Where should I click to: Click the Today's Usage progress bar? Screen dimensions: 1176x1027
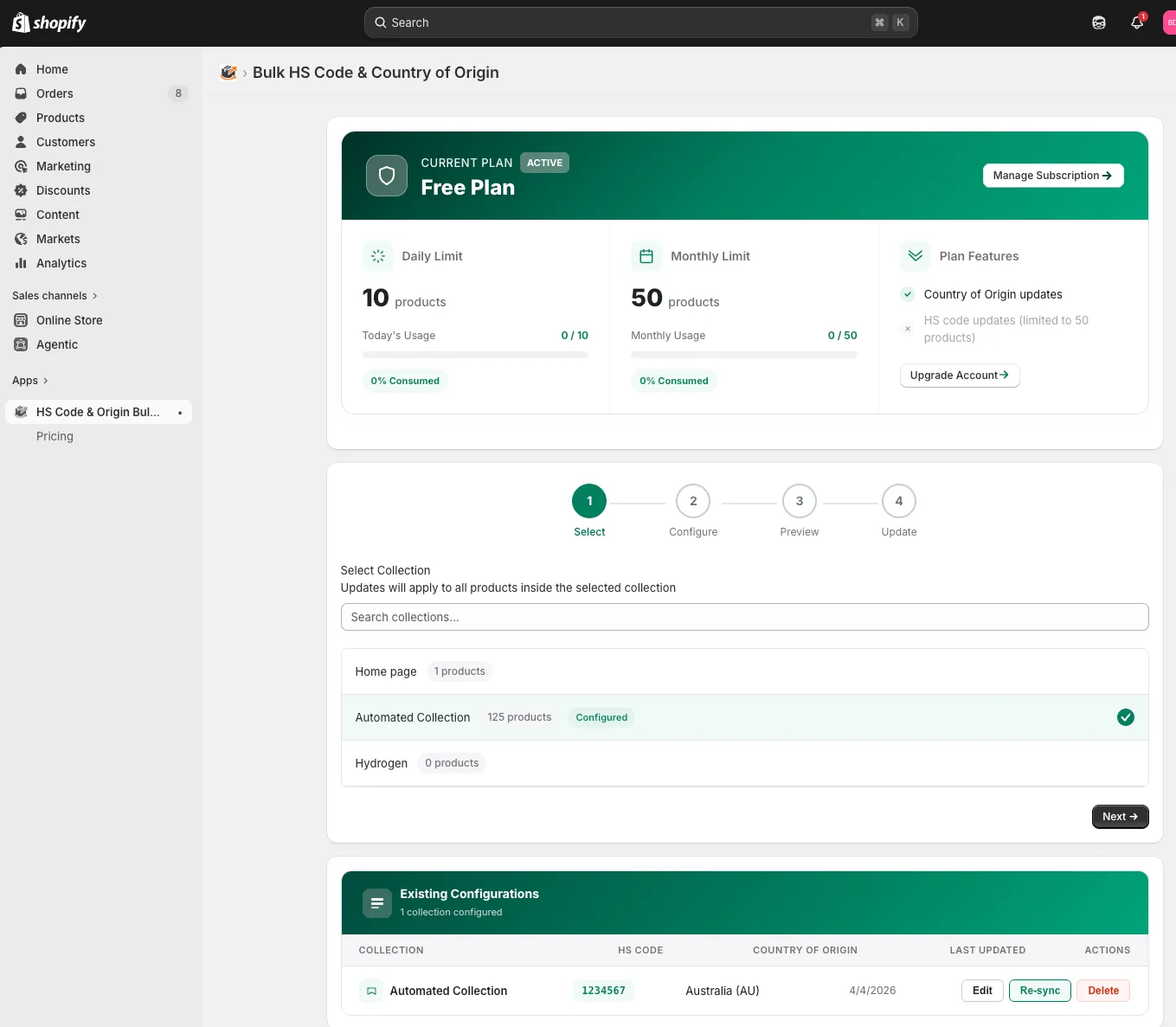[475, 355]
